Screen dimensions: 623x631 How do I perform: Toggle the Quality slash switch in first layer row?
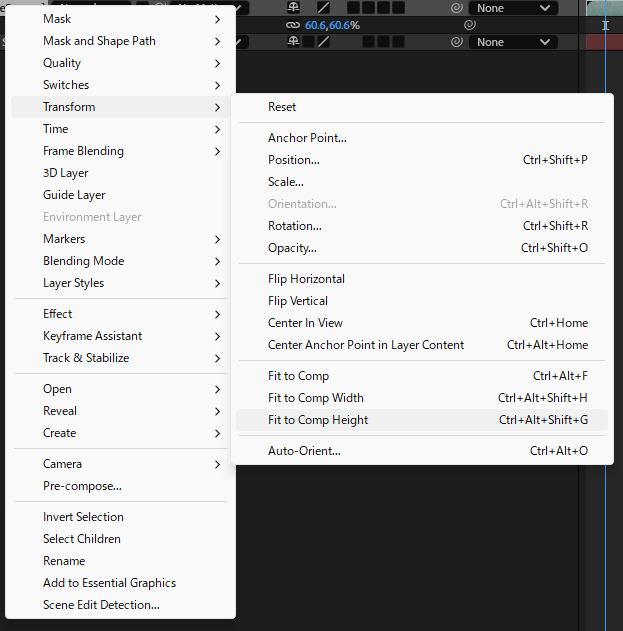pyautogui.click(x=324, y=8)
